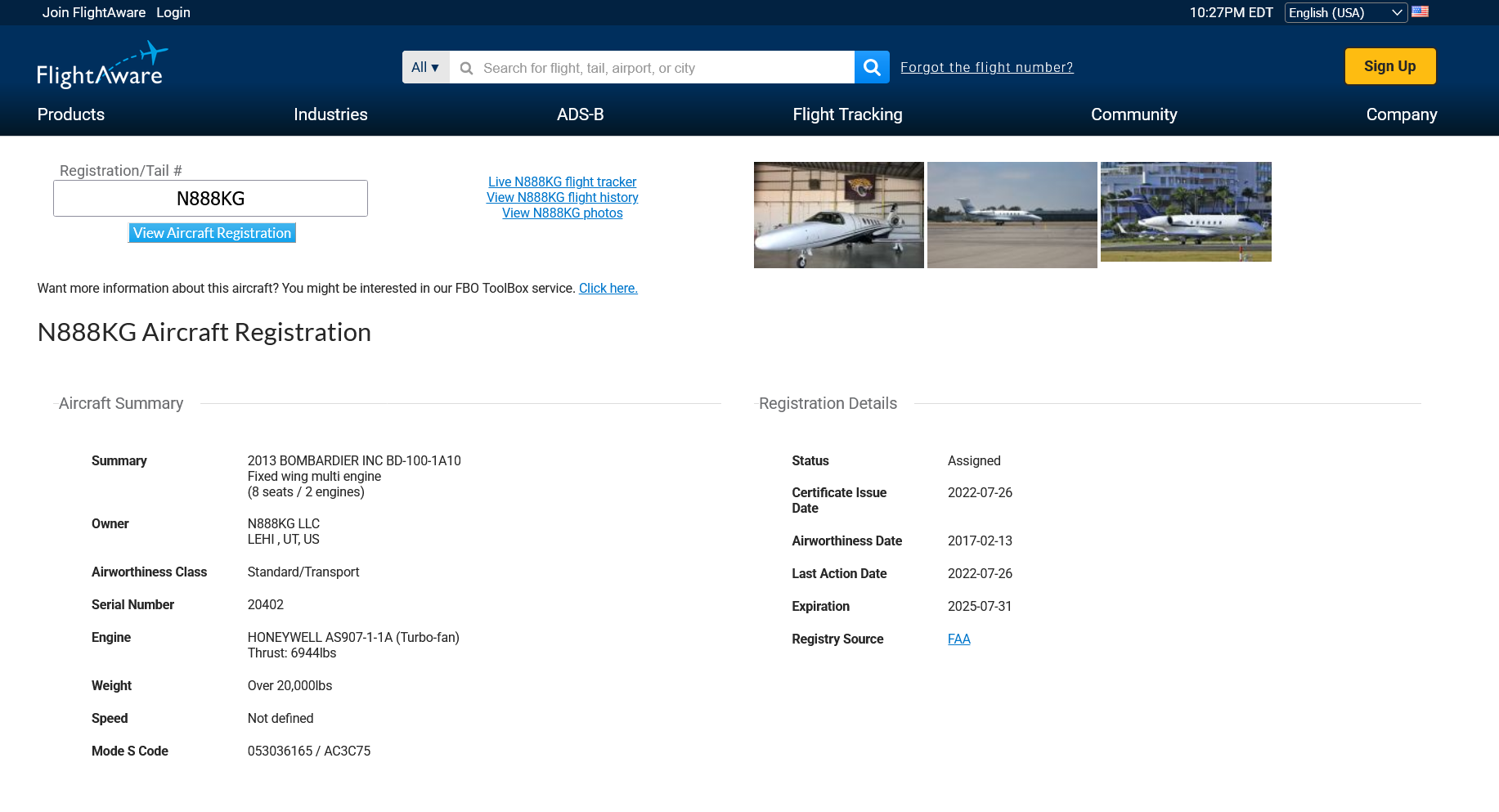This screenshot has width=1499, height=812.
Task: Click the Aircraft Summary section title
Action: [121, 403]
